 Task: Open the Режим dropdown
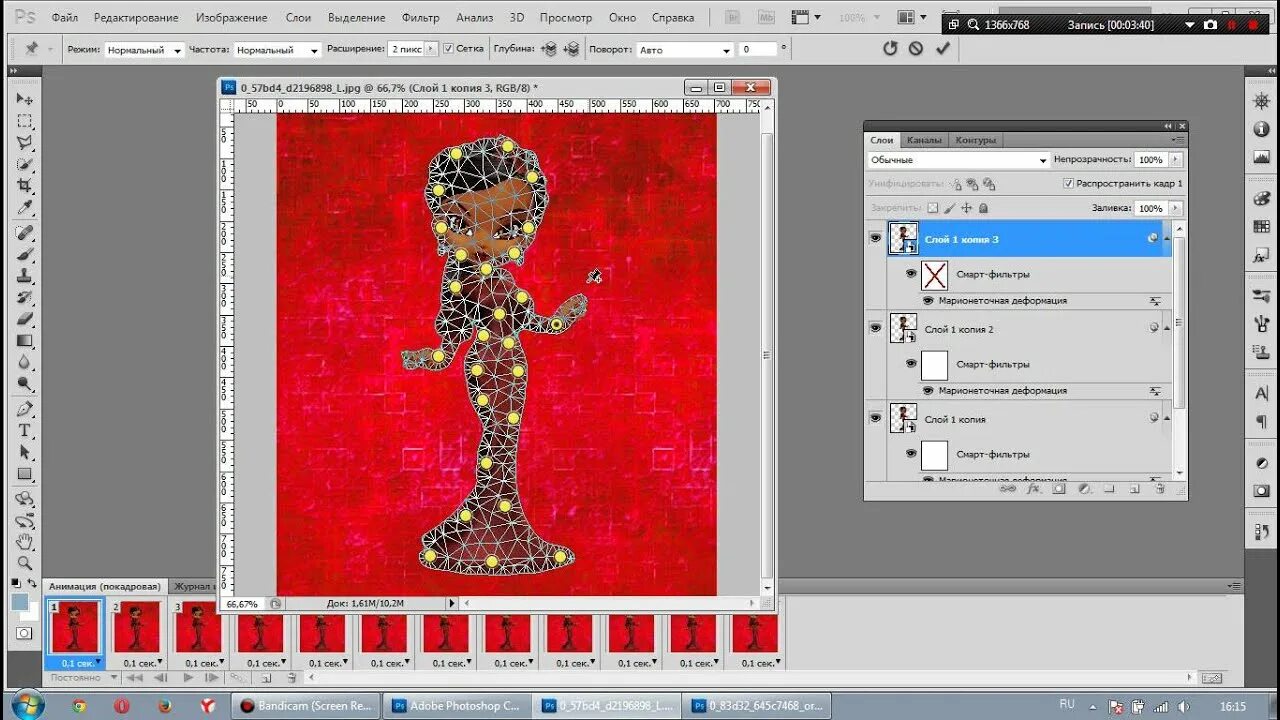click(145, 49)
